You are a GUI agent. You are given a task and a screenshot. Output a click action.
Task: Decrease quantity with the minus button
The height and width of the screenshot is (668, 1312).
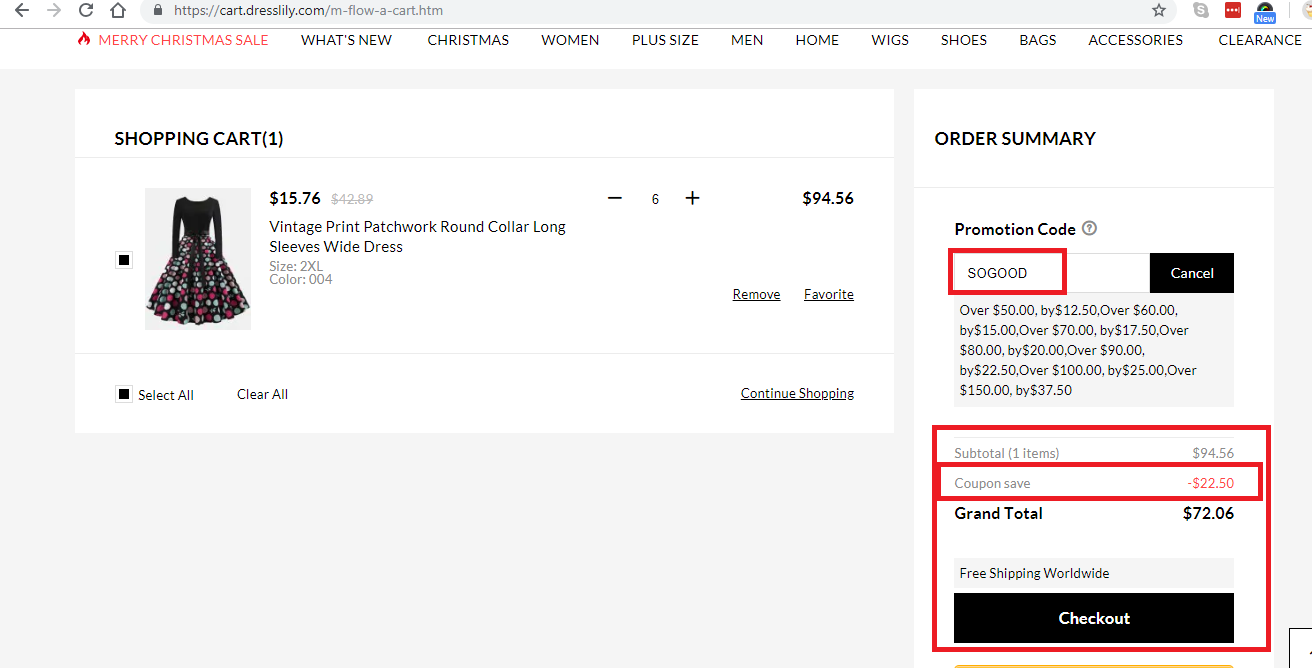click(614, 198)
